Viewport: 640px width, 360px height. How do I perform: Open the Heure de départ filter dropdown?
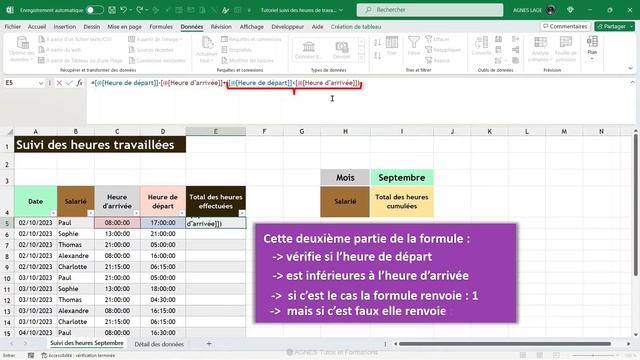pyautogui.click(x=182, y=213)
